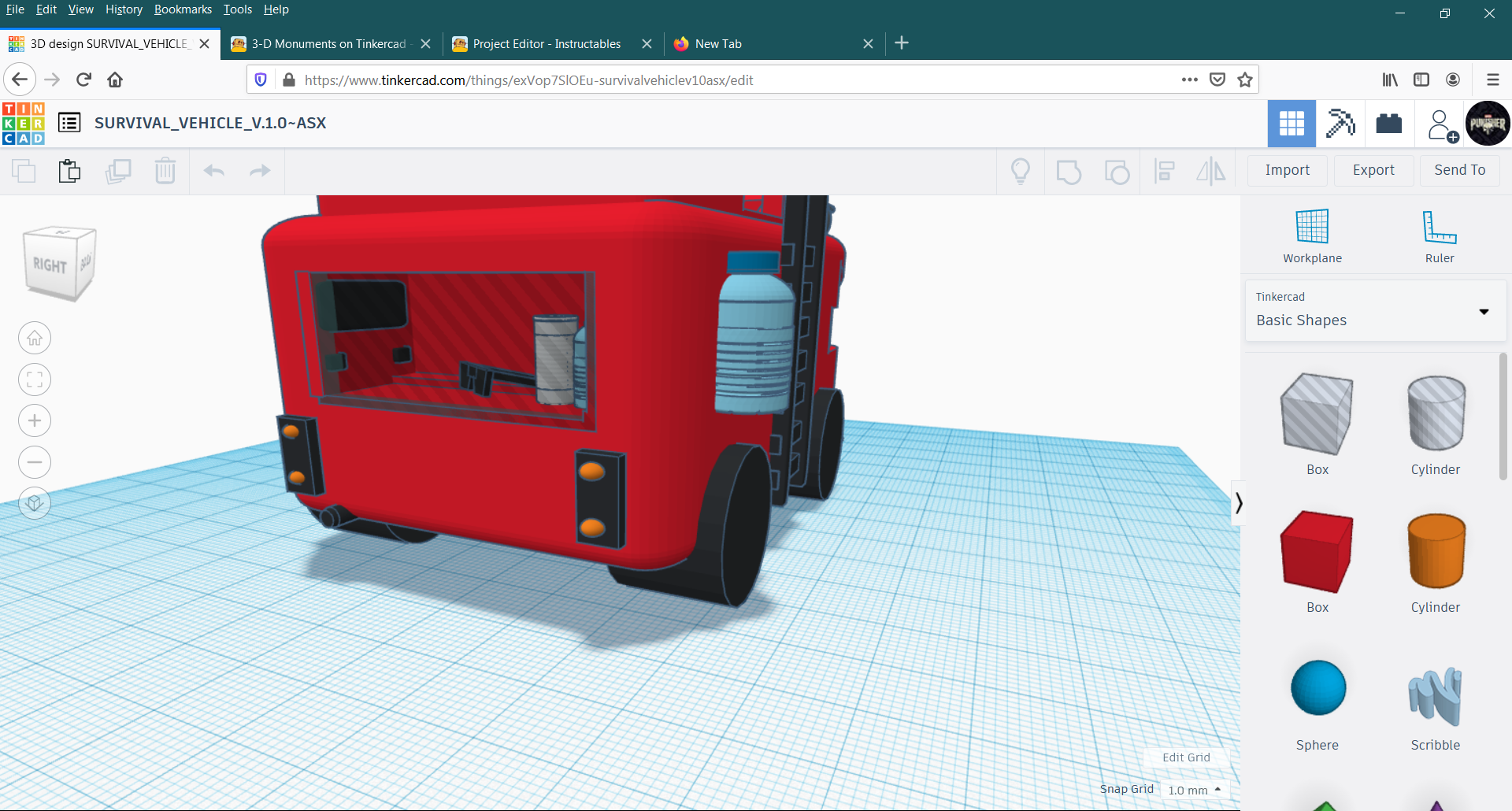Click the Align tool
This screenshot has width=1512, height=811.
(1165, 171)
